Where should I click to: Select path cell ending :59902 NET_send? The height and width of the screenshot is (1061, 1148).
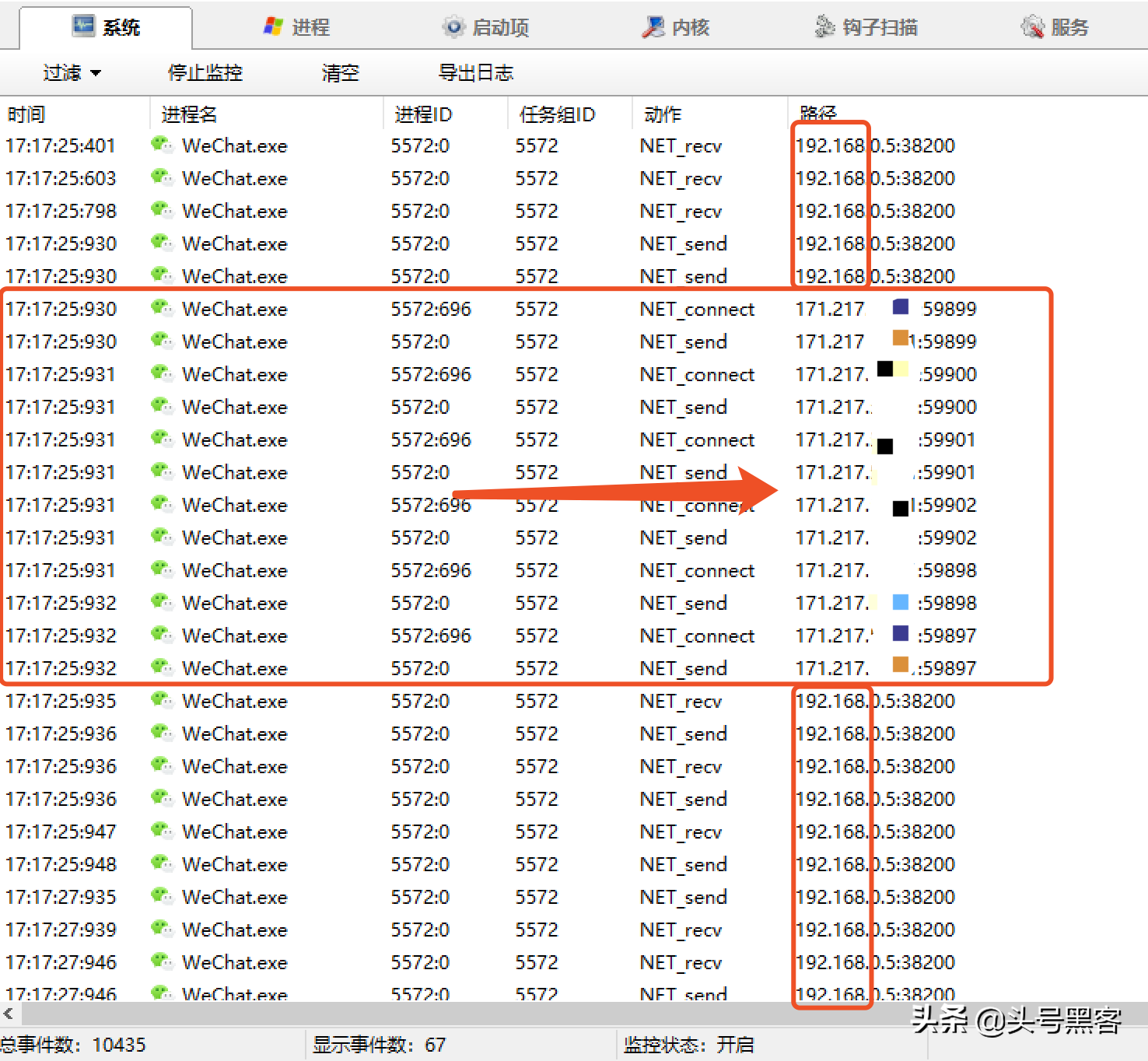point(886,538)
